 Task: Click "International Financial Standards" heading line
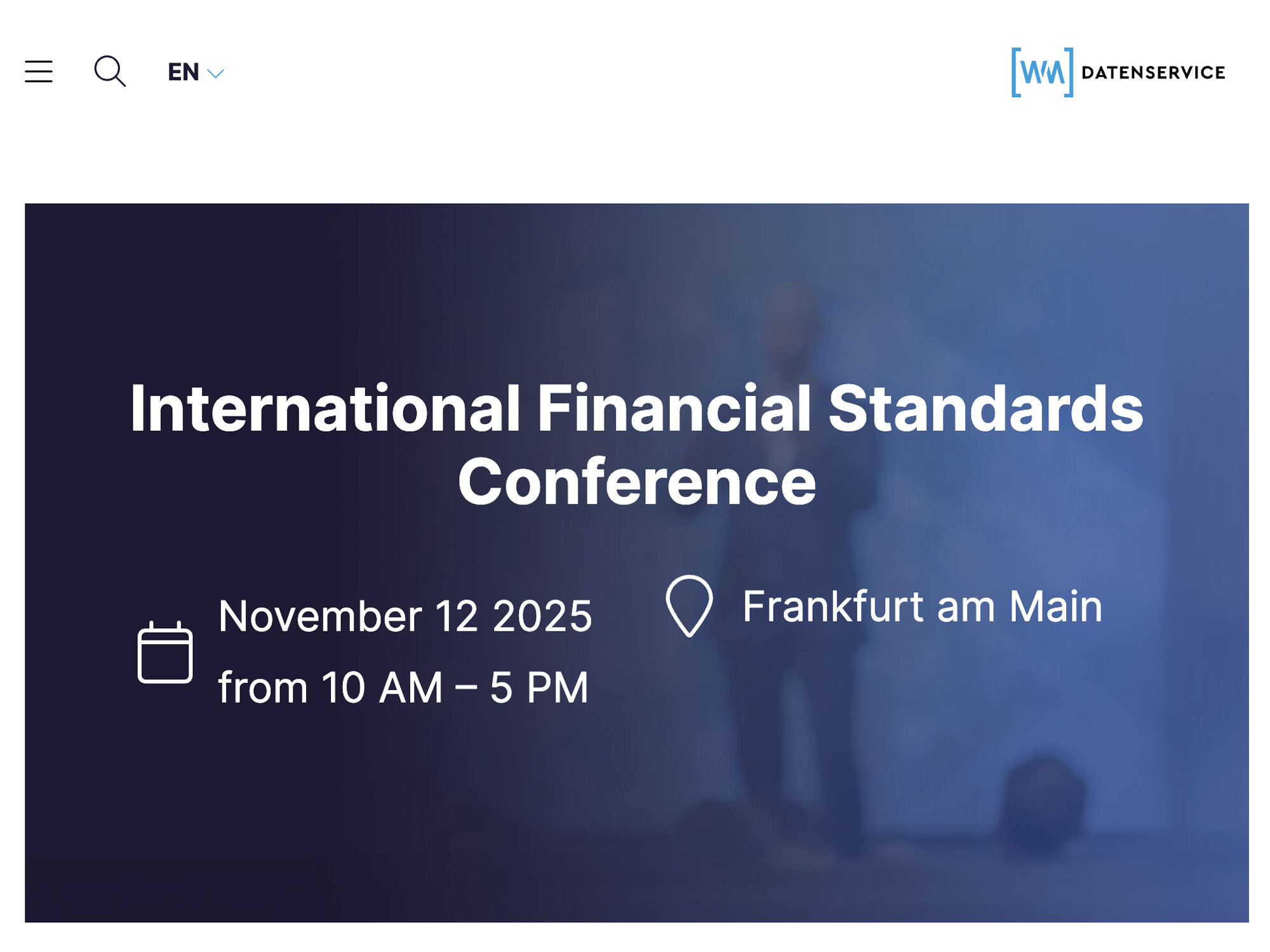636,409
